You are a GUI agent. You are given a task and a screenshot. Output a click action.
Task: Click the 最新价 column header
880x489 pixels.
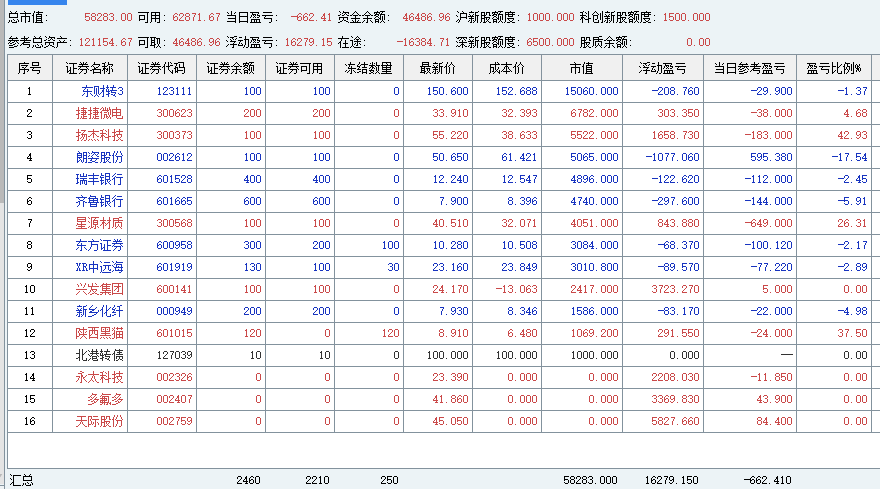438,68
